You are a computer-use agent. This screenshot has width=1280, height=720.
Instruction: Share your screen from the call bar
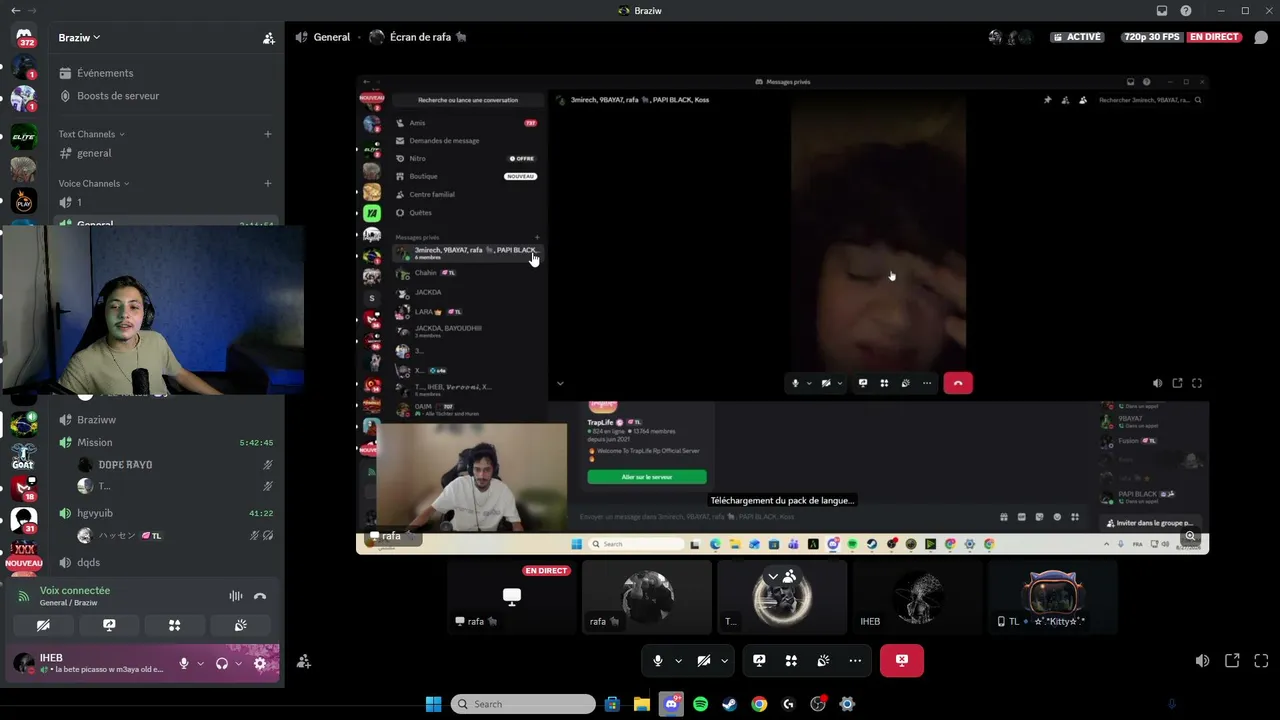click(x=759, y=661)
